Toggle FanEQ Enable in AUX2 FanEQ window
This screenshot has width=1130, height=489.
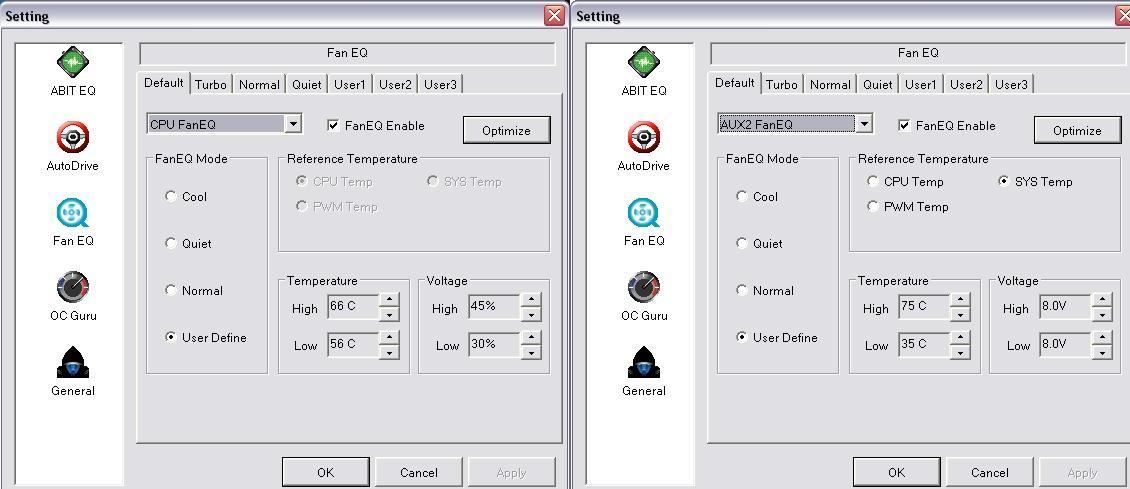pyautogui.click(x=904, y=125)
